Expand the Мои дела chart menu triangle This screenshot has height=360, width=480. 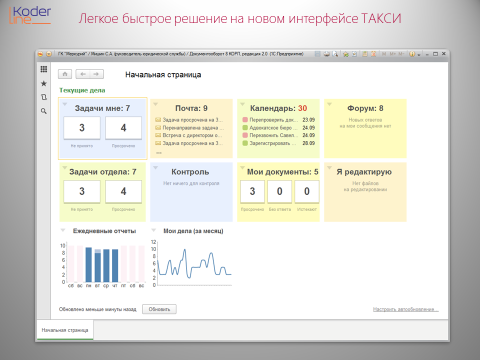point(154,230)
